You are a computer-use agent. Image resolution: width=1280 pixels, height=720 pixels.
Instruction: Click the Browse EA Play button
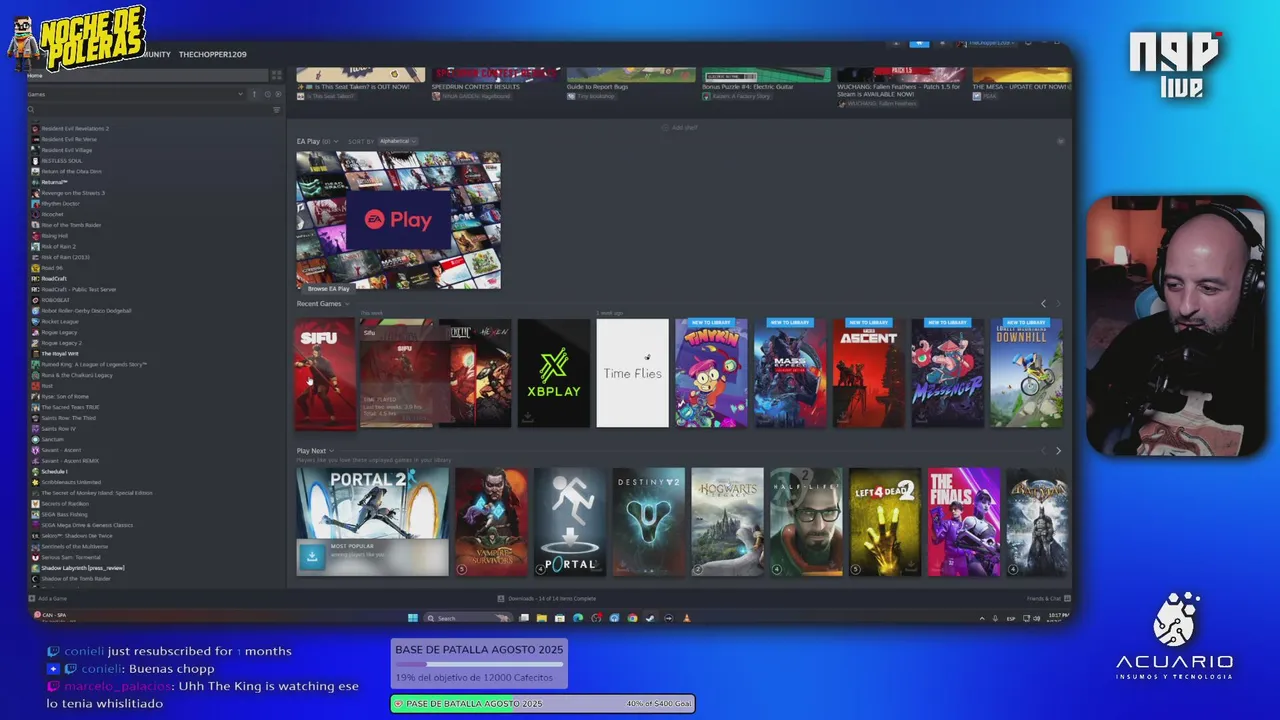click(x=328, y=288)
